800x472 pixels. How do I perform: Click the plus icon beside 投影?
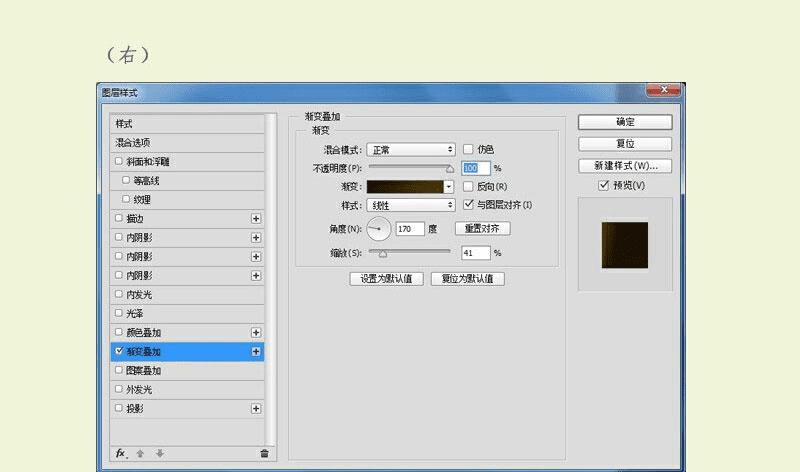[256, 409]
